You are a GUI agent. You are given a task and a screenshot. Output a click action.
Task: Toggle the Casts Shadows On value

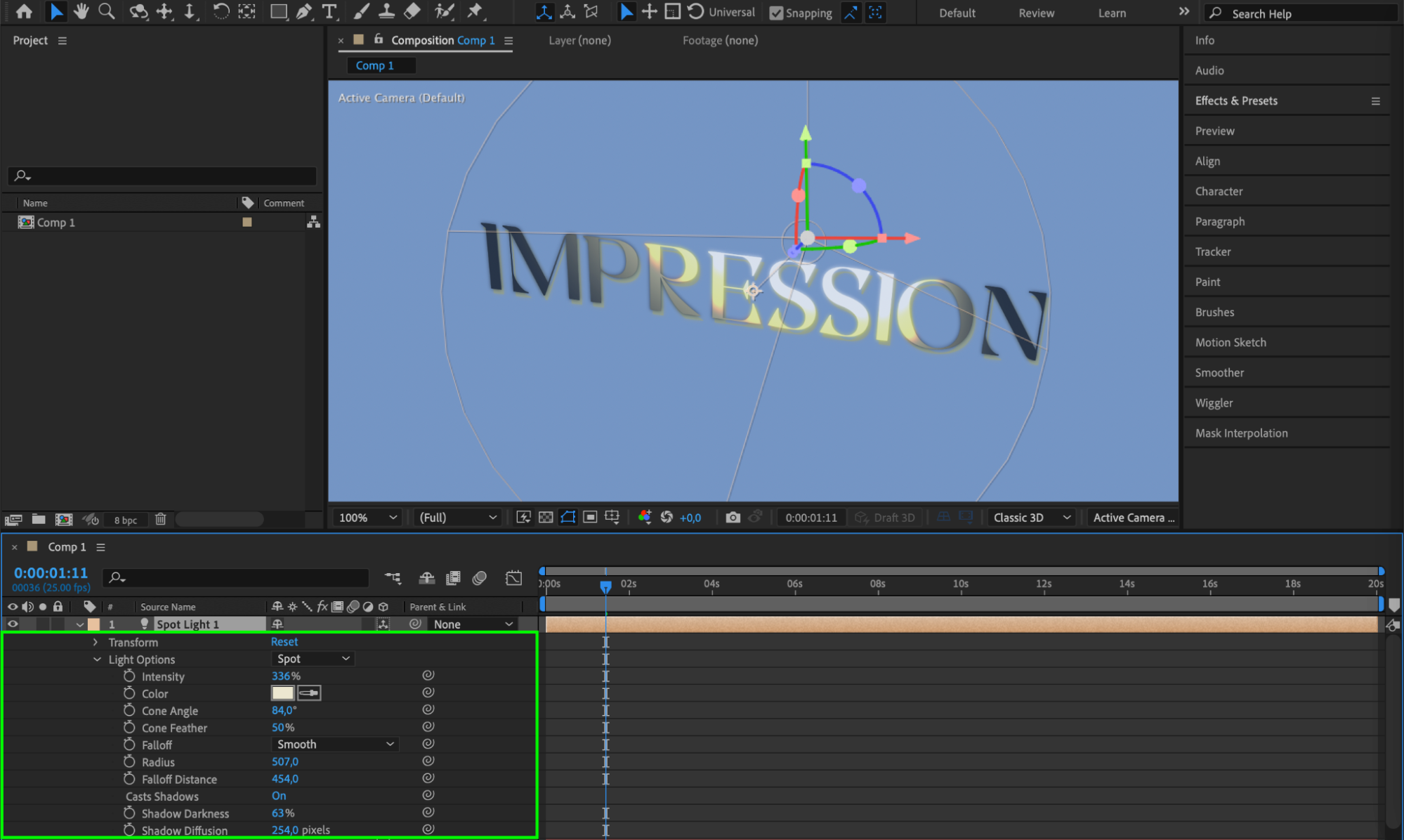[x=279, y=796]
